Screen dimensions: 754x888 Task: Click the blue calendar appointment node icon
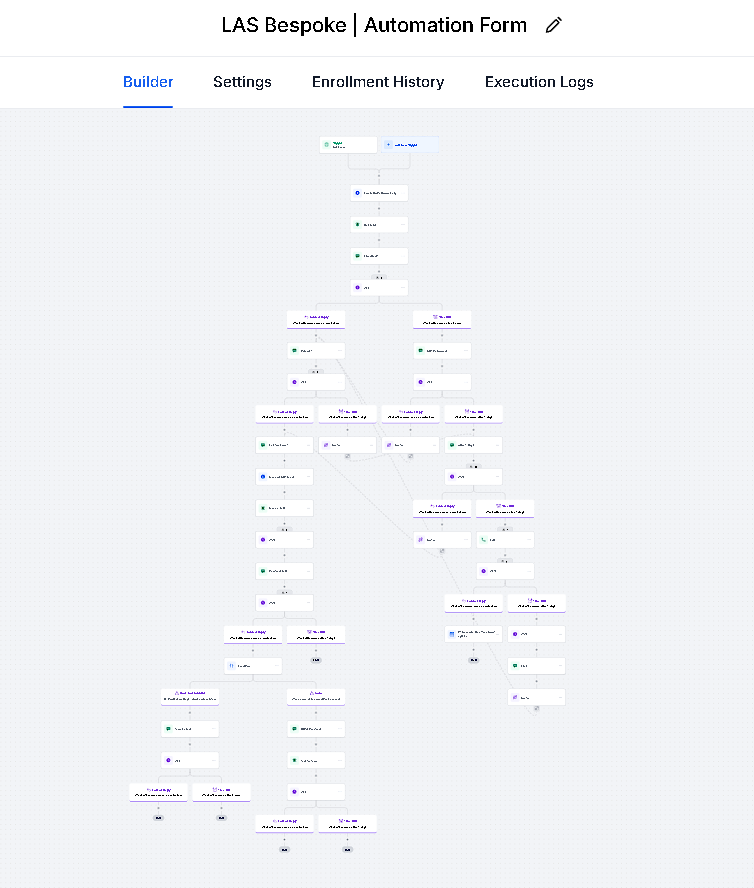[451, 634]
